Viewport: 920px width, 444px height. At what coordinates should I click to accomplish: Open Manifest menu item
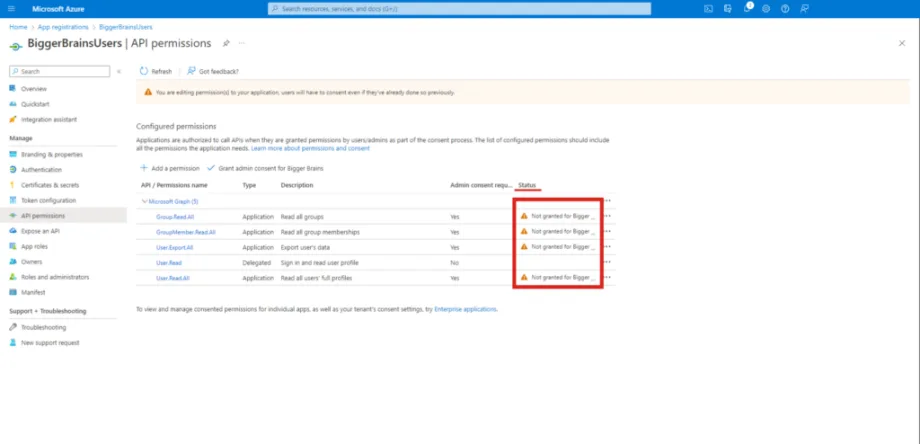(33, 292)
